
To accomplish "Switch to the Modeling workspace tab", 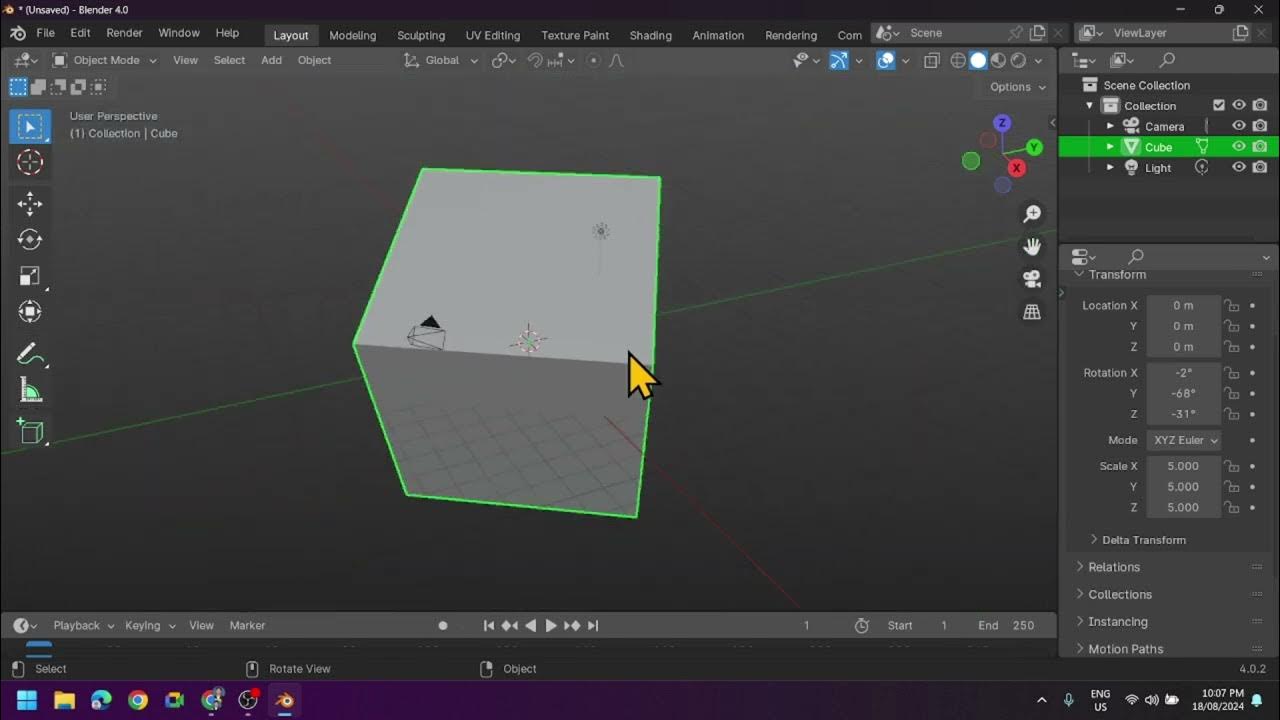I will coord(352,35).
